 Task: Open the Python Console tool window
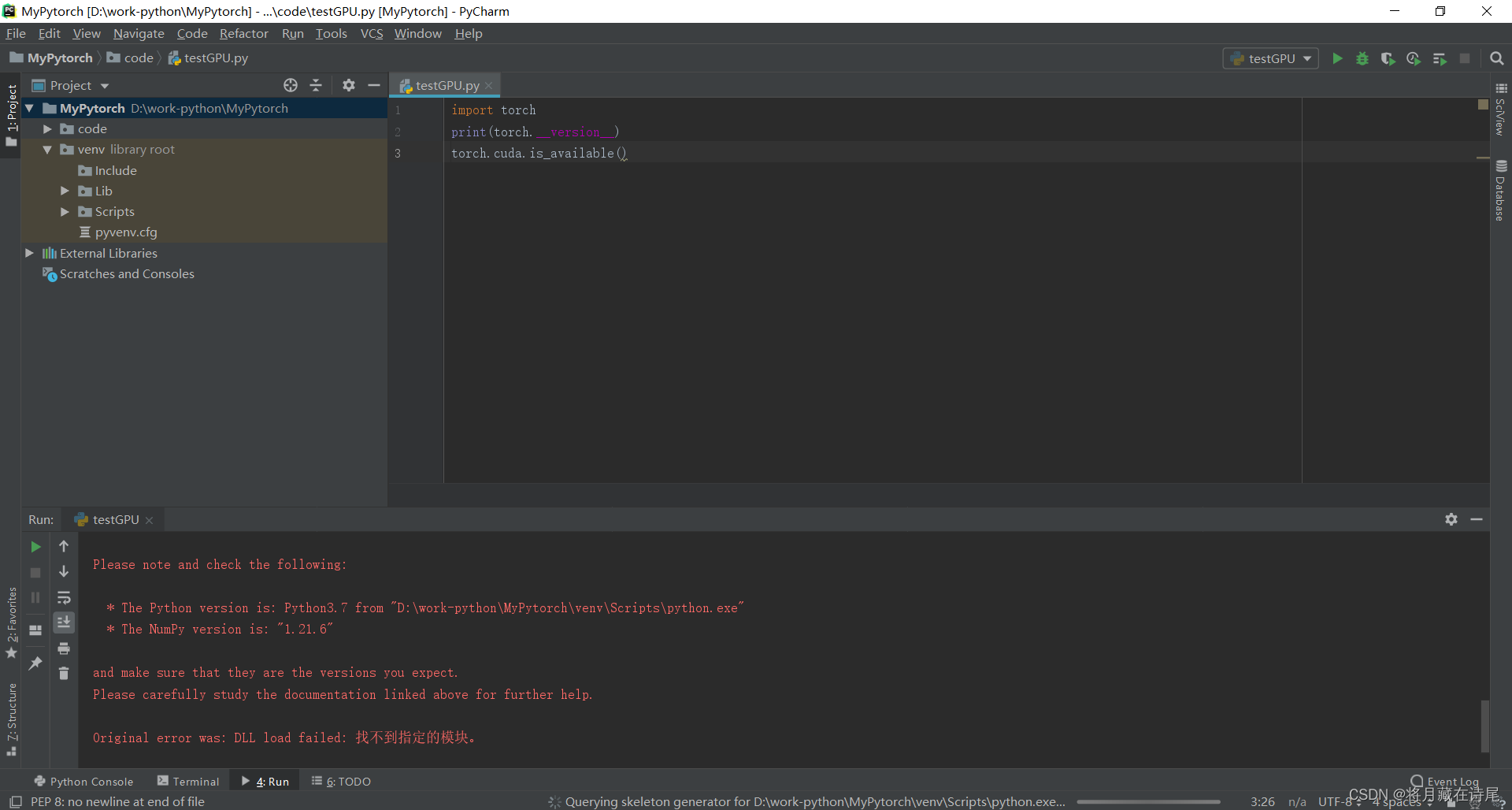point(83,781)
